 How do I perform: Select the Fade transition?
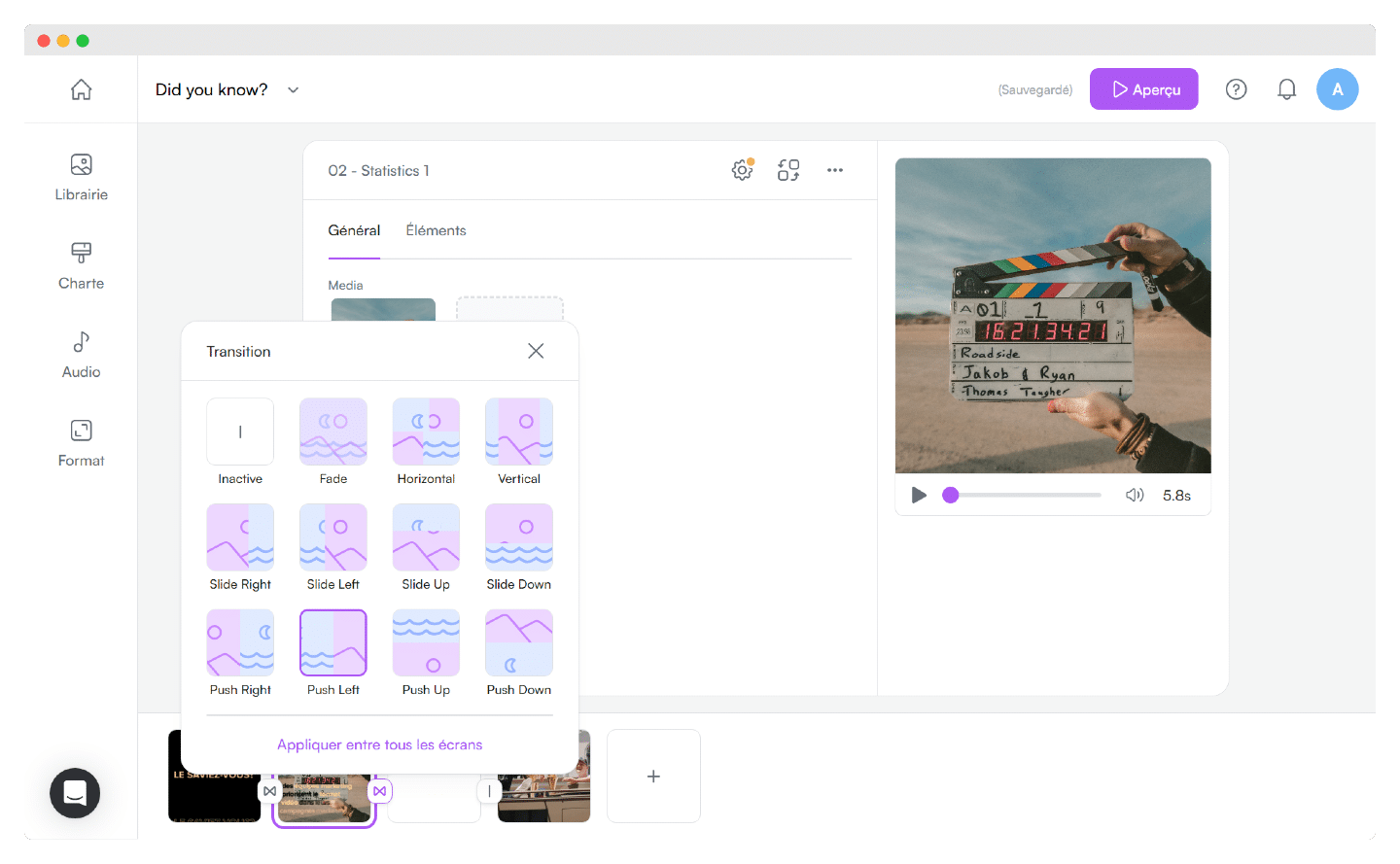[x=333, y=432]
